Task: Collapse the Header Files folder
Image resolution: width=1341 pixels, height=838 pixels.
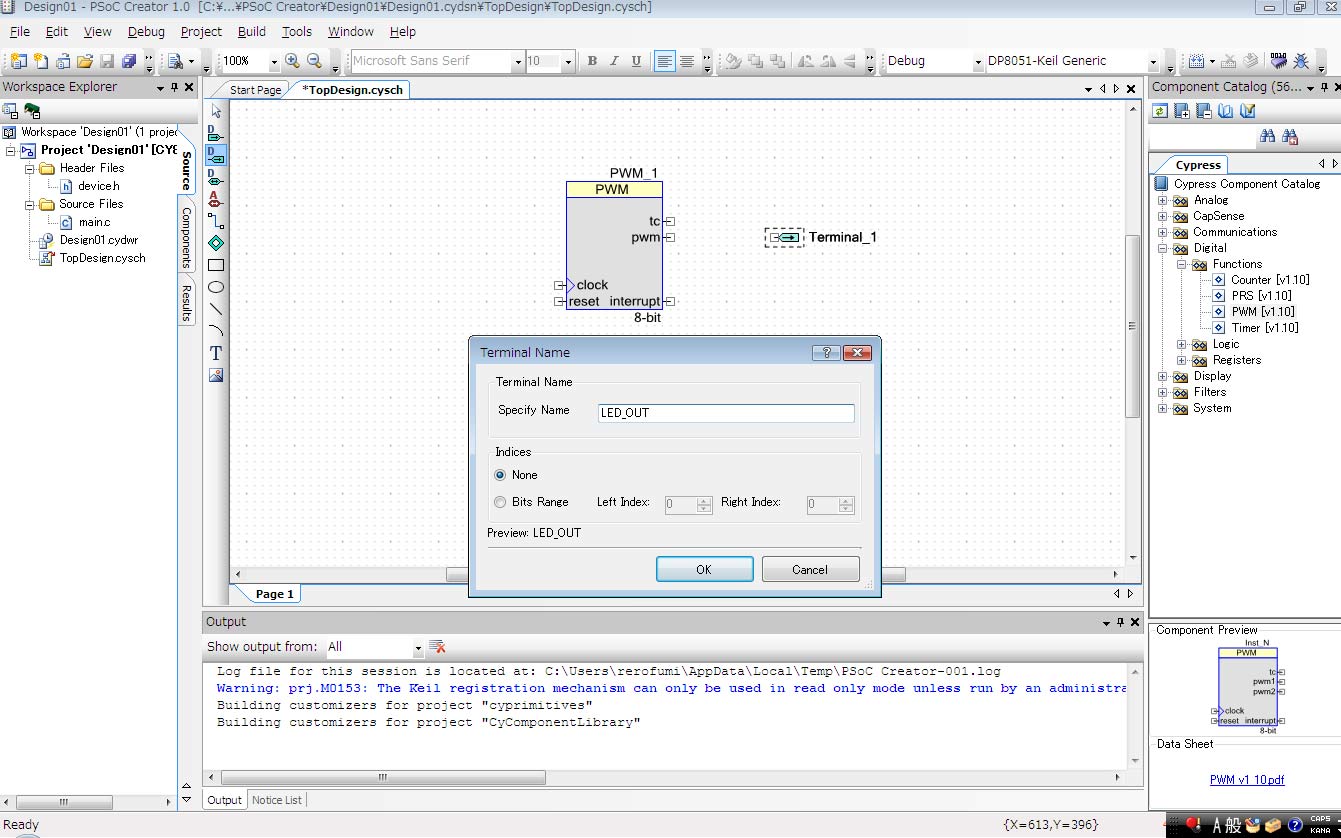Action: (30, 168)
